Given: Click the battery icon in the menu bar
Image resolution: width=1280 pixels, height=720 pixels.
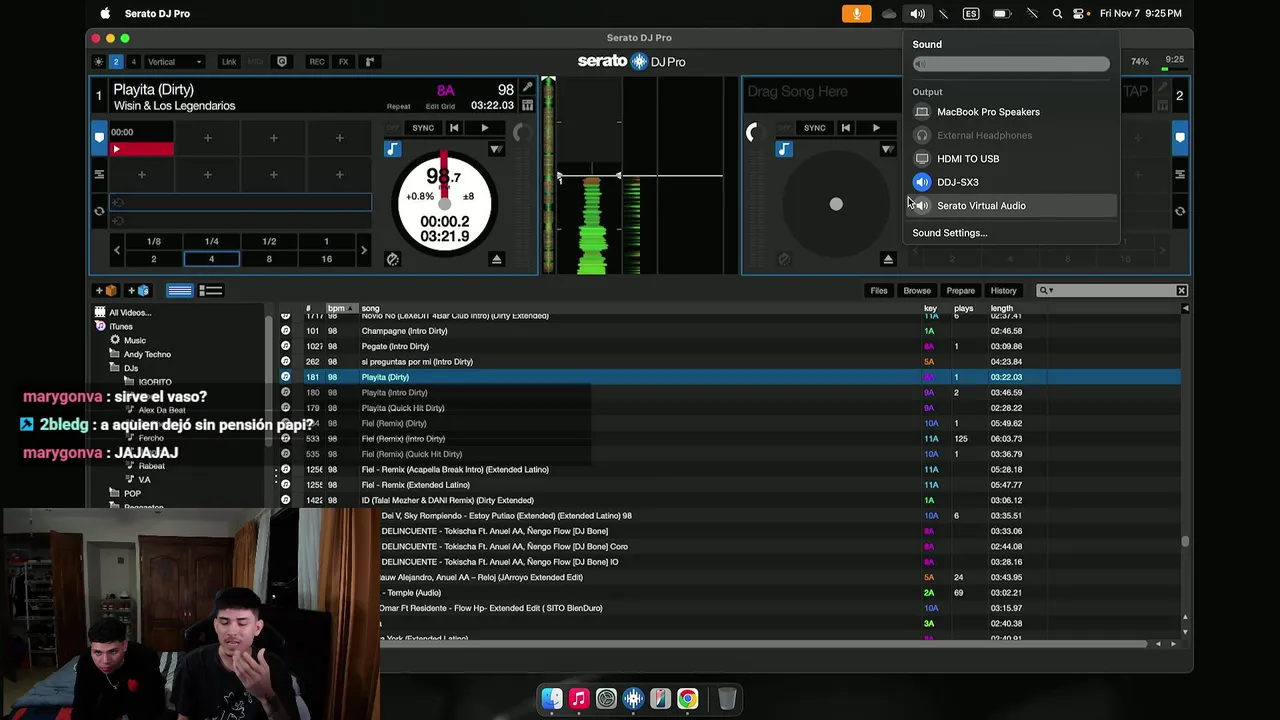Looking at the screenshot, I should click(1000, 13).
